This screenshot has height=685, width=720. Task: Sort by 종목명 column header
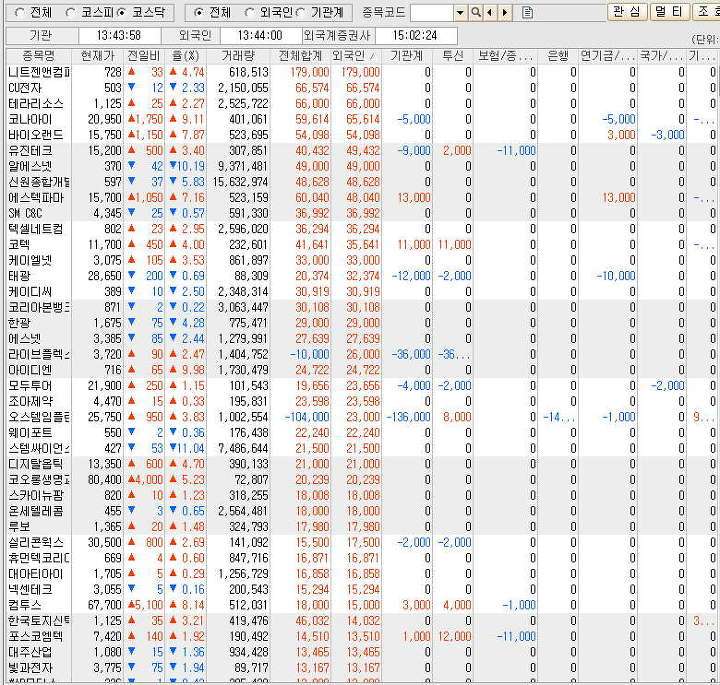[38, 56]
